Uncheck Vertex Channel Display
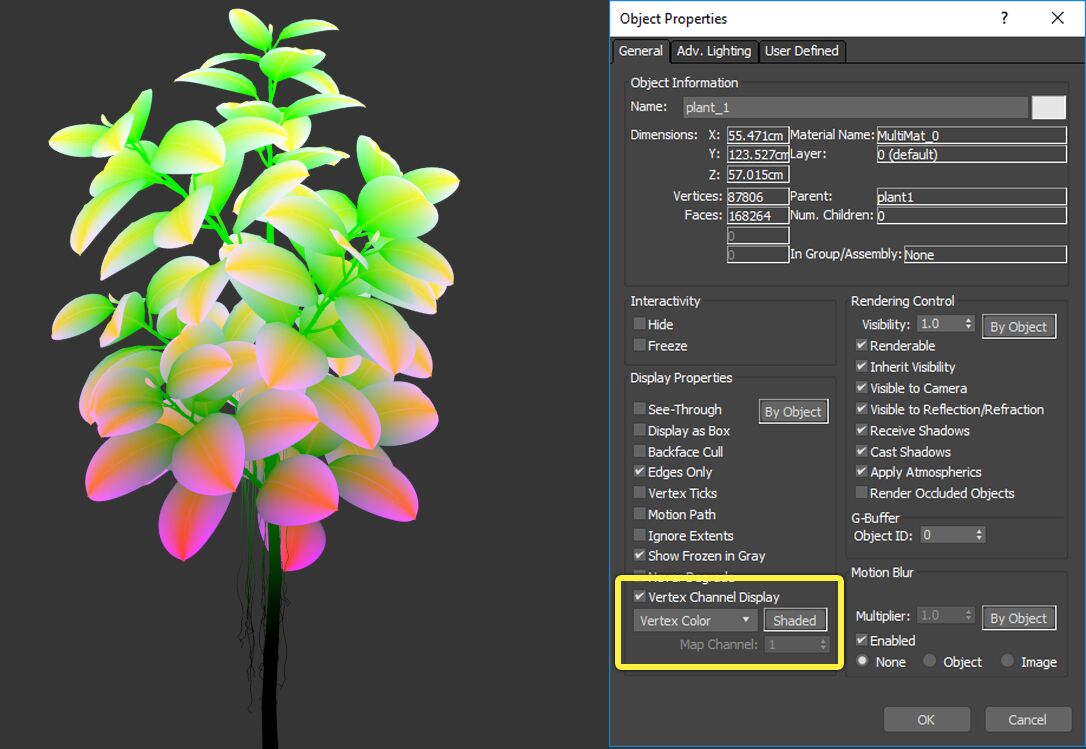 640,596
